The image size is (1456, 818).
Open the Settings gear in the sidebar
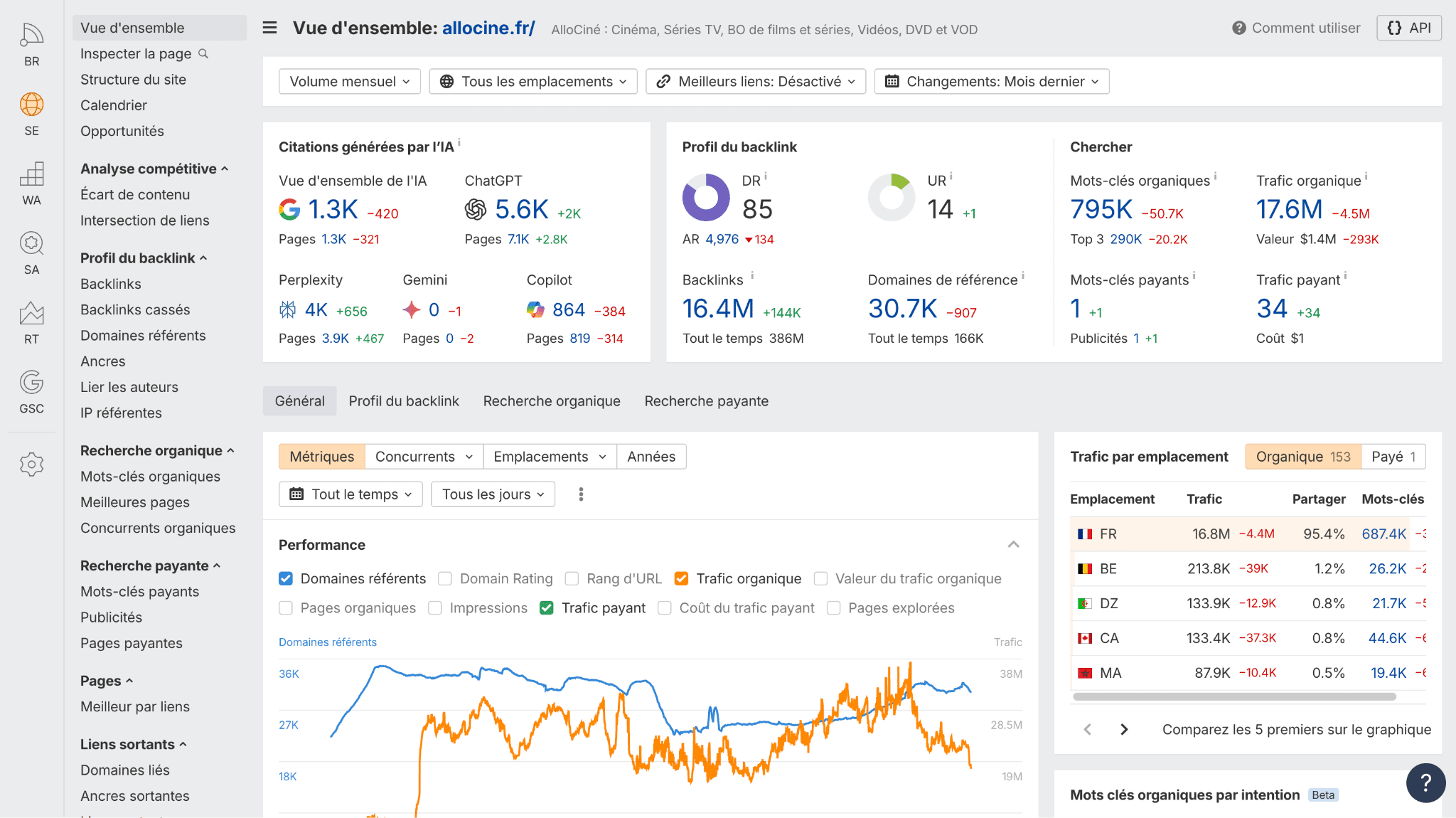[31, 464]
